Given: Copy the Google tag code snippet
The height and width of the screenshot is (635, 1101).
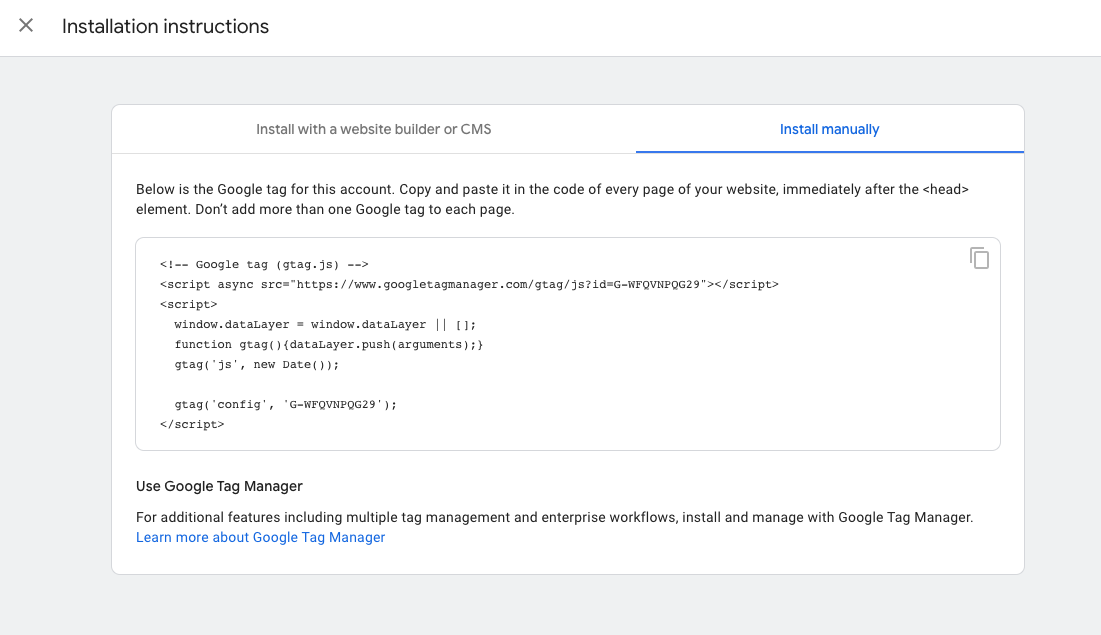Looking at the screenshot, I should pos(979,258).
